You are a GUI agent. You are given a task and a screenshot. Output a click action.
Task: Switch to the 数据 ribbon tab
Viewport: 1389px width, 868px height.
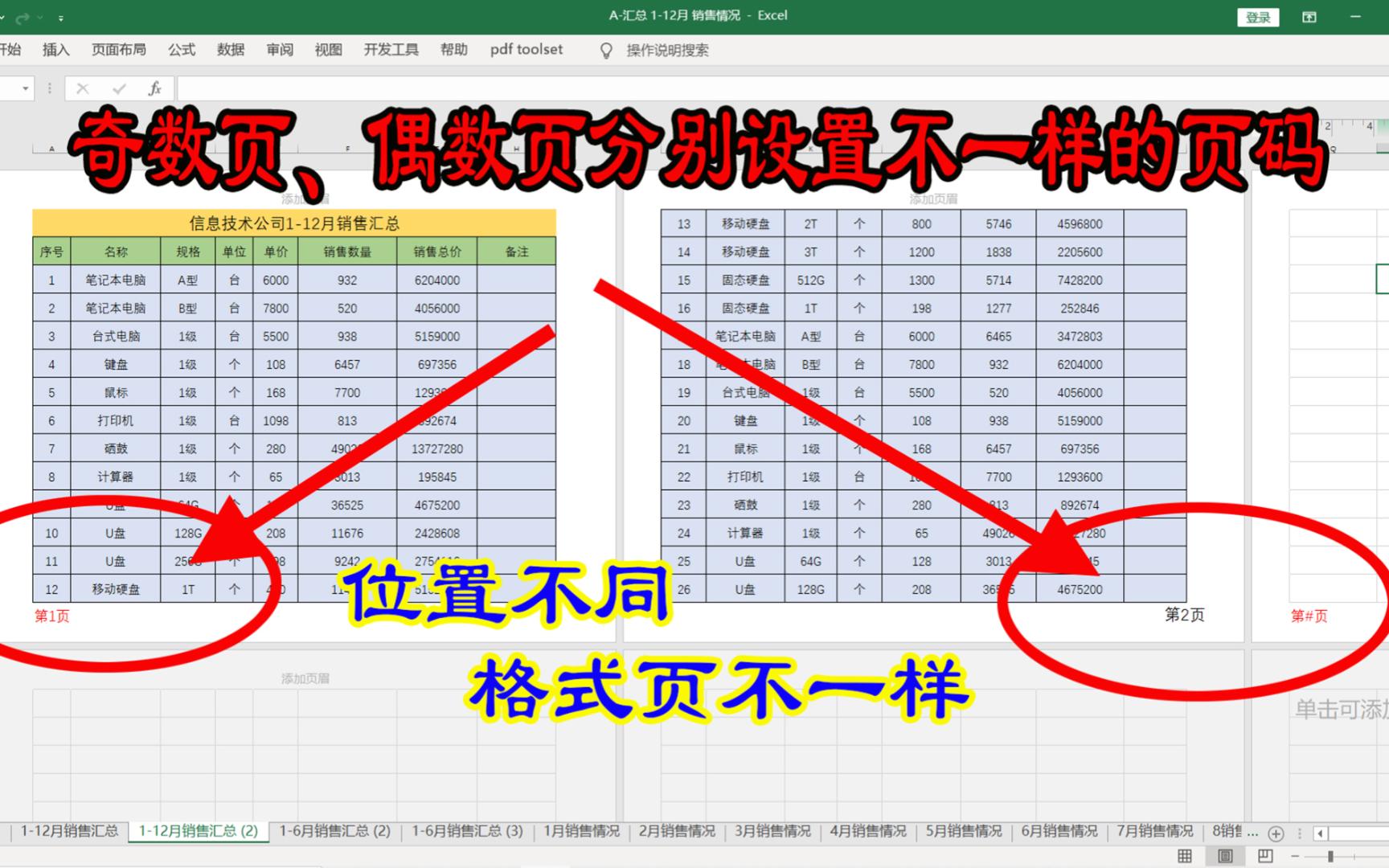point(231,50)
